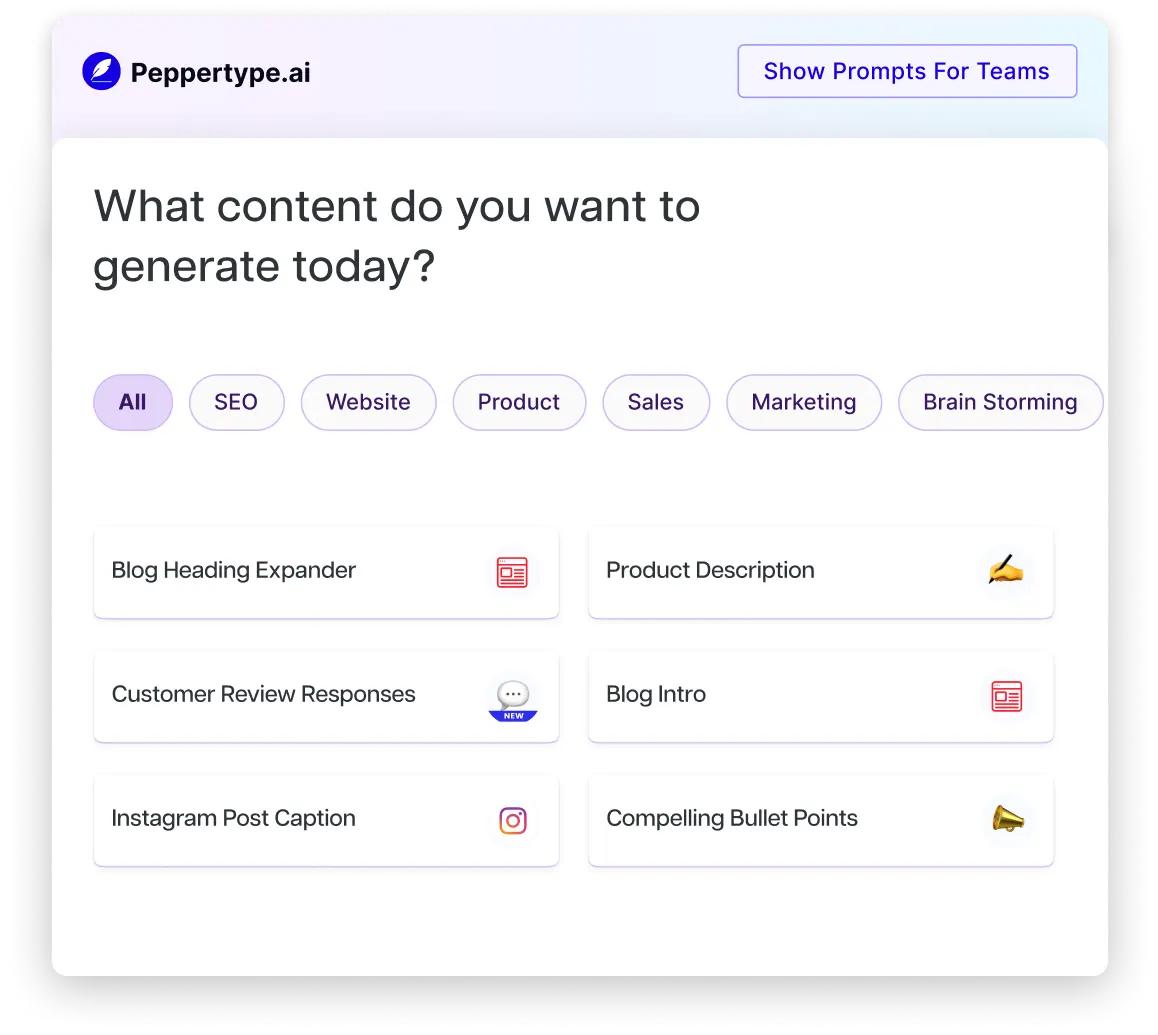Viewport: 1158px width, 1035px height.
Task: Choose the Product category pill
Action: [x=518, y=402]
